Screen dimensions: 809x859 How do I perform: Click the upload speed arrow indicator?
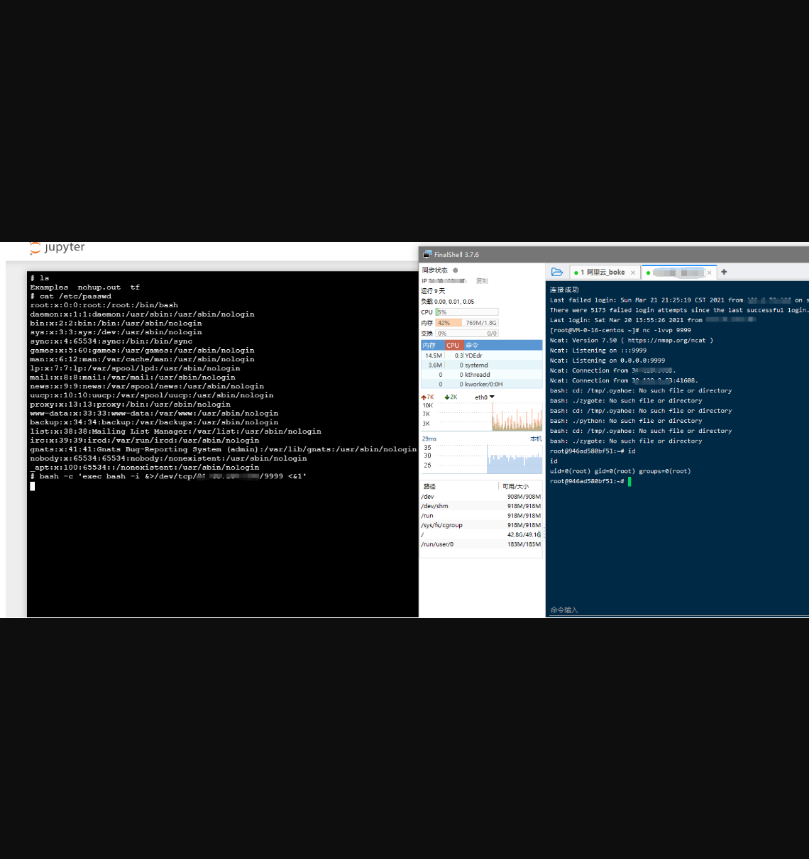coord(425,397)
